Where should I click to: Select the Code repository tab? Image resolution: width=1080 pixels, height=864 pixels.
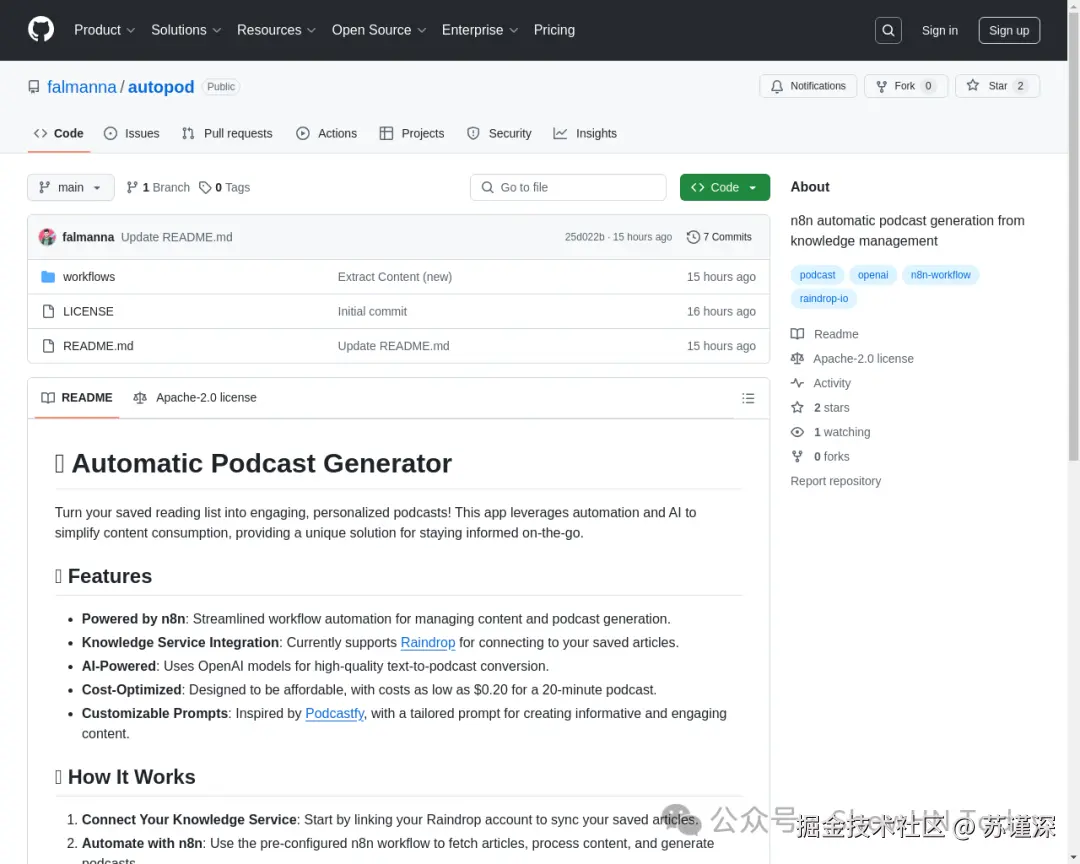[x=59, y=134]
